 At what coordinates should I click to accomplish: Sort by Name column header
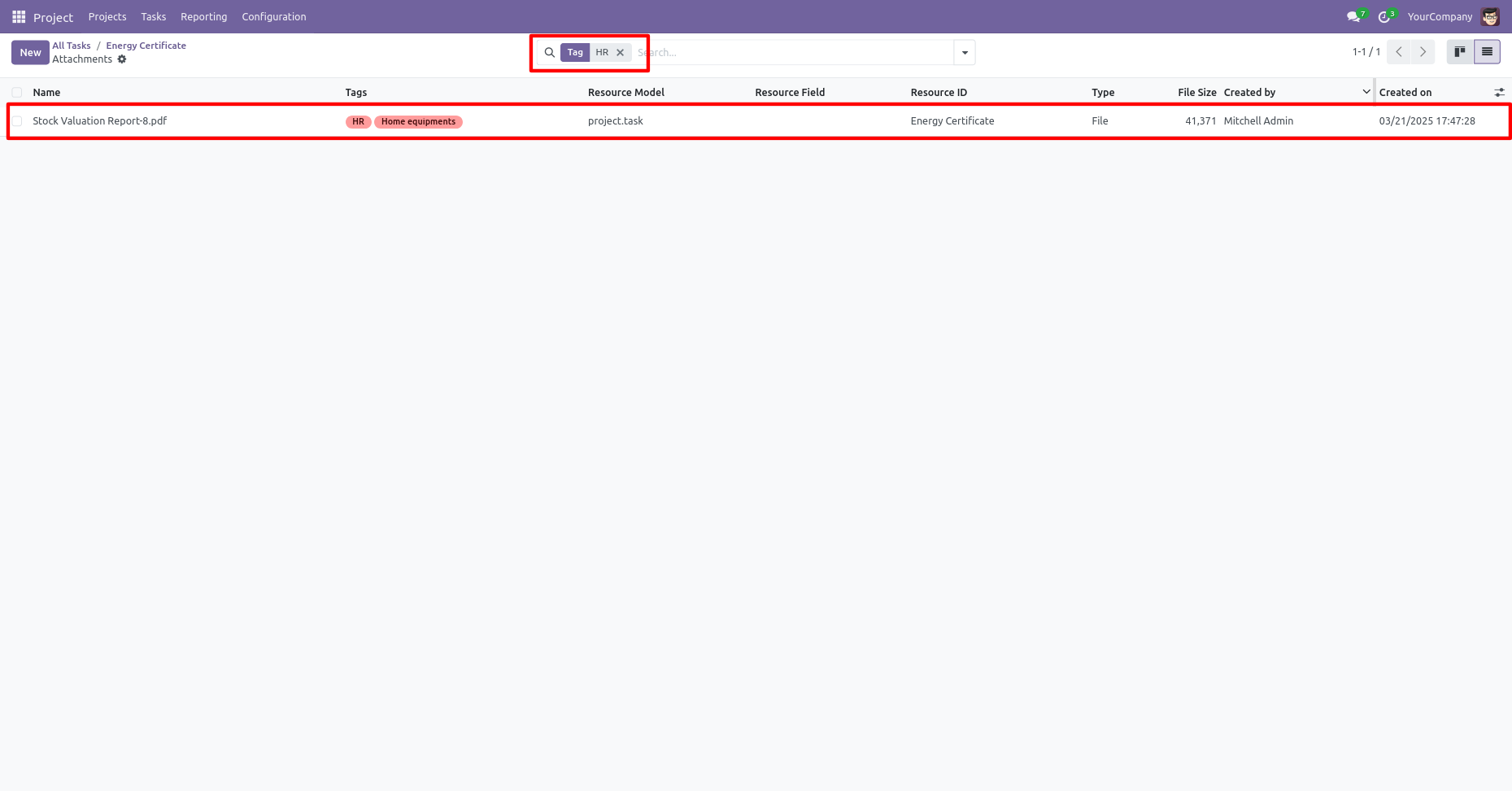[x=46, y=93]
